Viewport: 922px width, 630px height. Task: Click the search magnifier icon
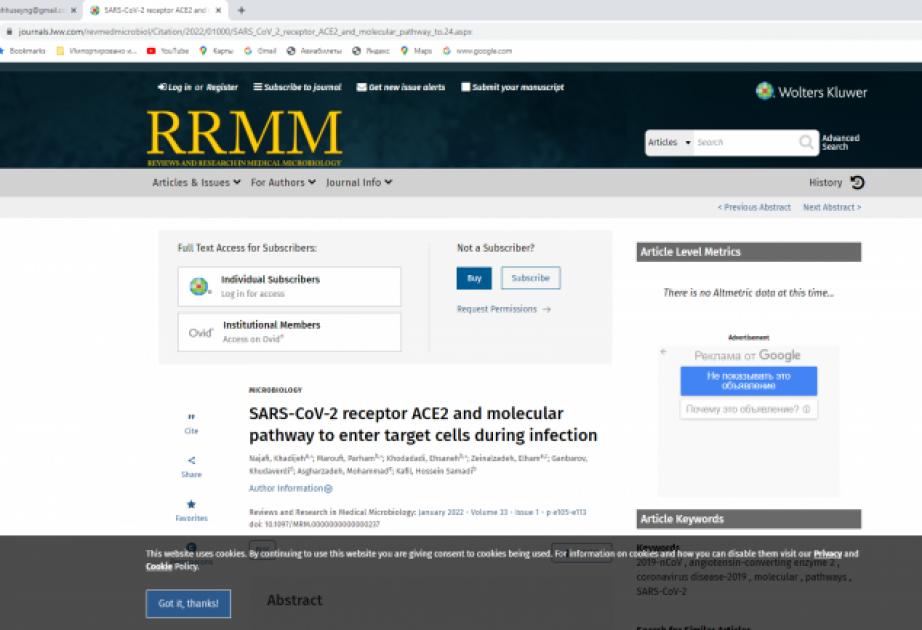point(806,143)
